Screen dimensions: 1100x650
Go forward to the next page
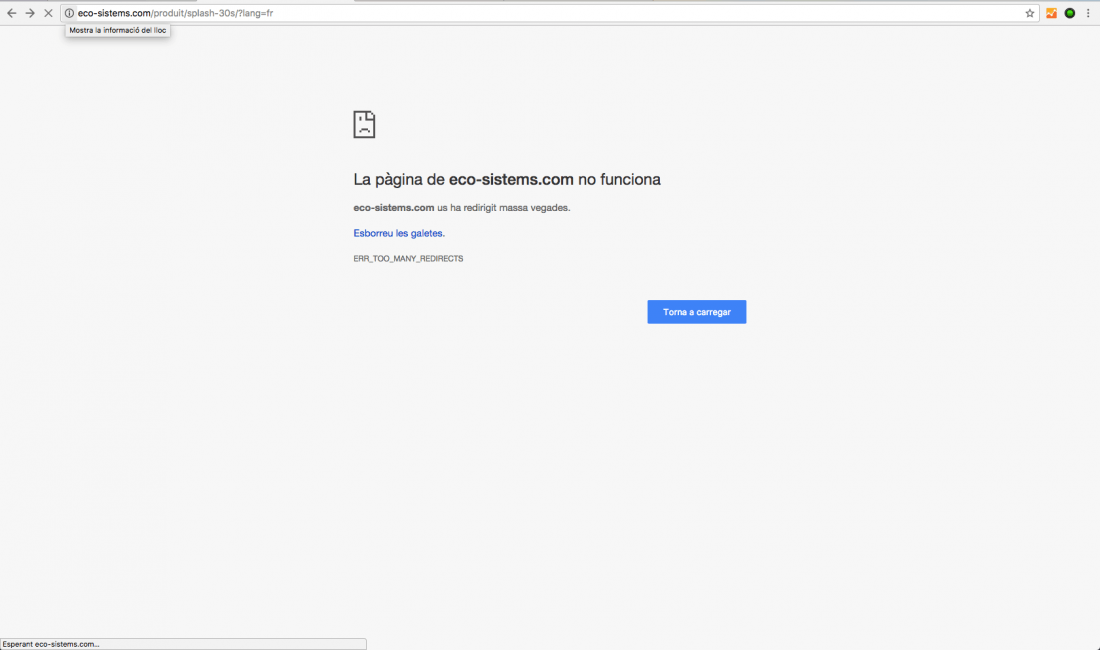click(30, 13)
